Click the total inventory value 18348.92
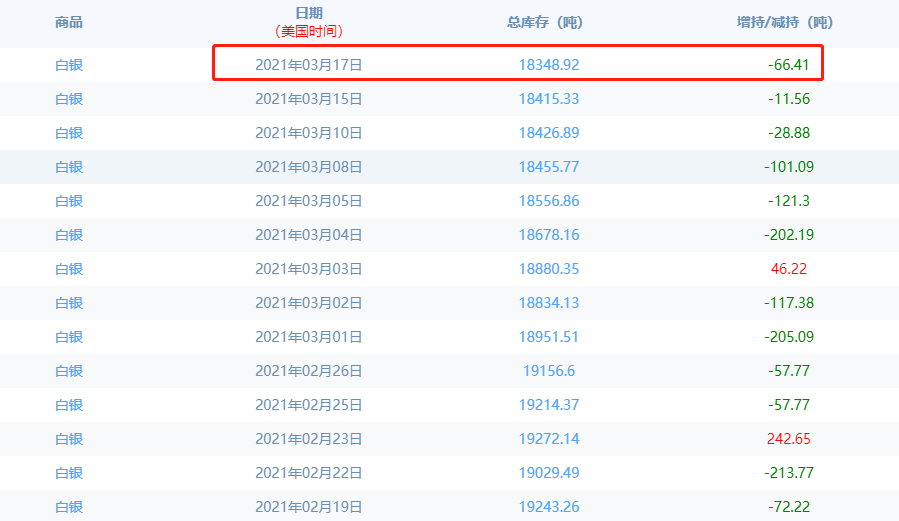Screen dimensions: 899x521 coord(549,65)
